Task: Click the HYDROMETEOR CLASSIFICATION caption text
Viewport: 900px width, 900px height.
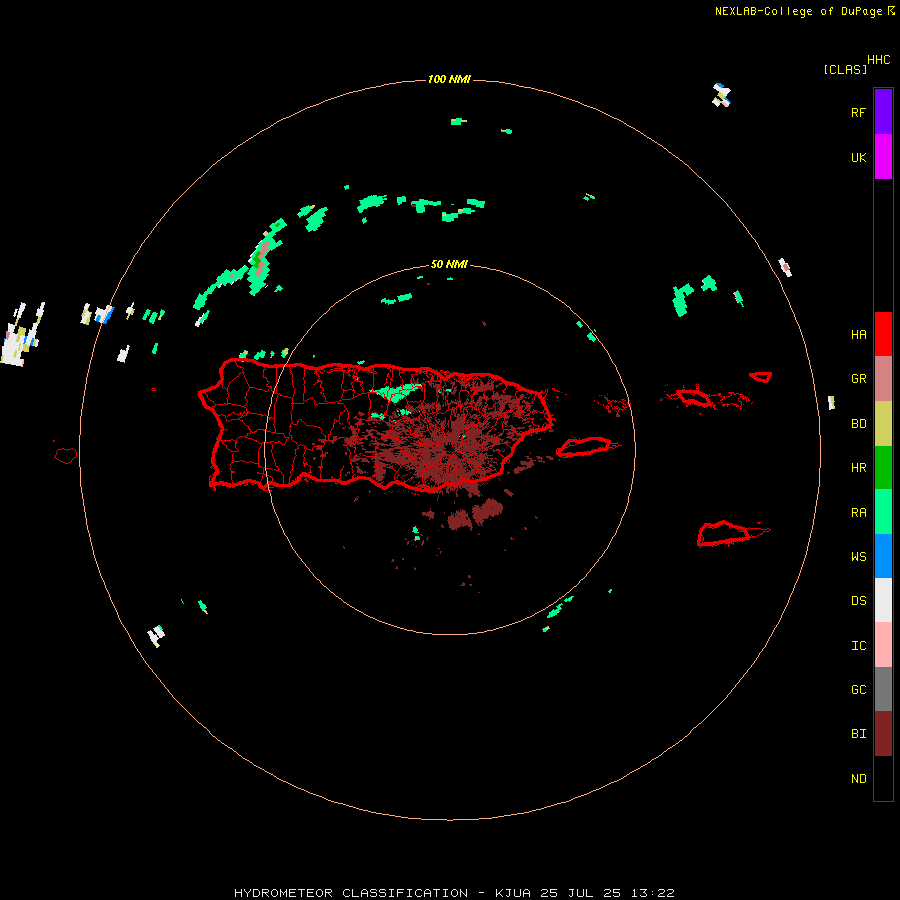Action: 351,893
